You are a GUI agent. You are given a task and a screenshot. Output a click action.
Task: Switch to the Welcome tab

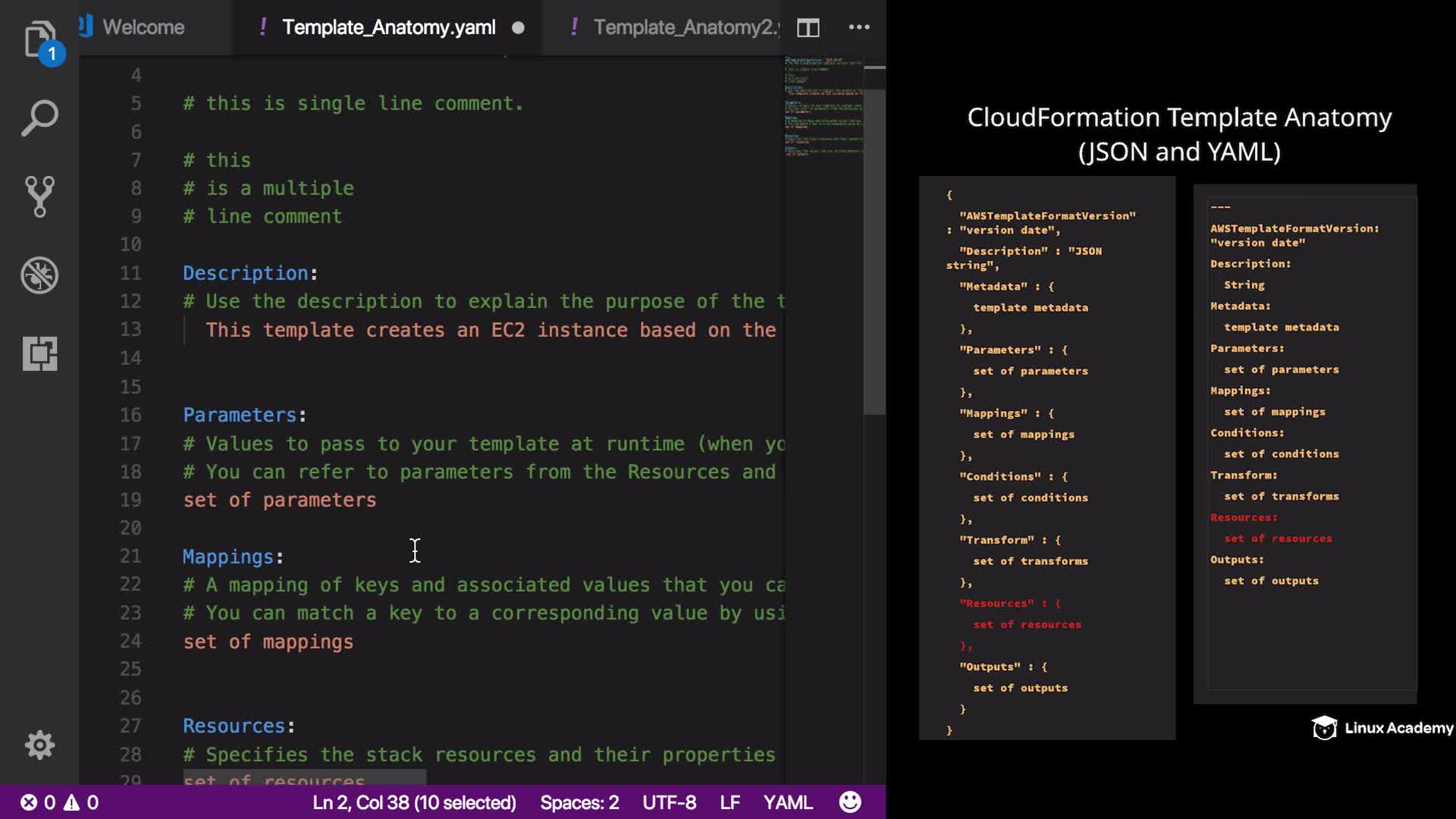pos(143,27)
